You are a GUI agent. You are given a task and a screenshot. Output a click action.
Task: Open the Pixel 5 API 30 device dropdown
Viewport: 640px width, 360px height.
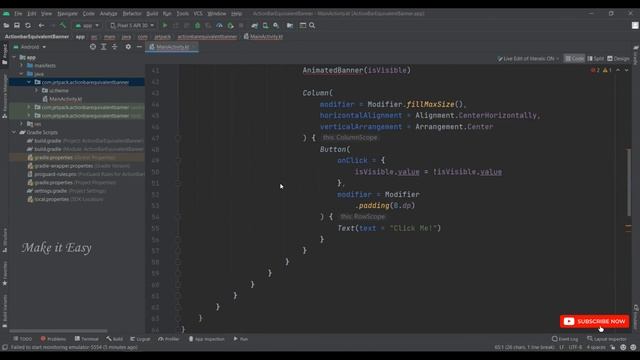point(132,25)
